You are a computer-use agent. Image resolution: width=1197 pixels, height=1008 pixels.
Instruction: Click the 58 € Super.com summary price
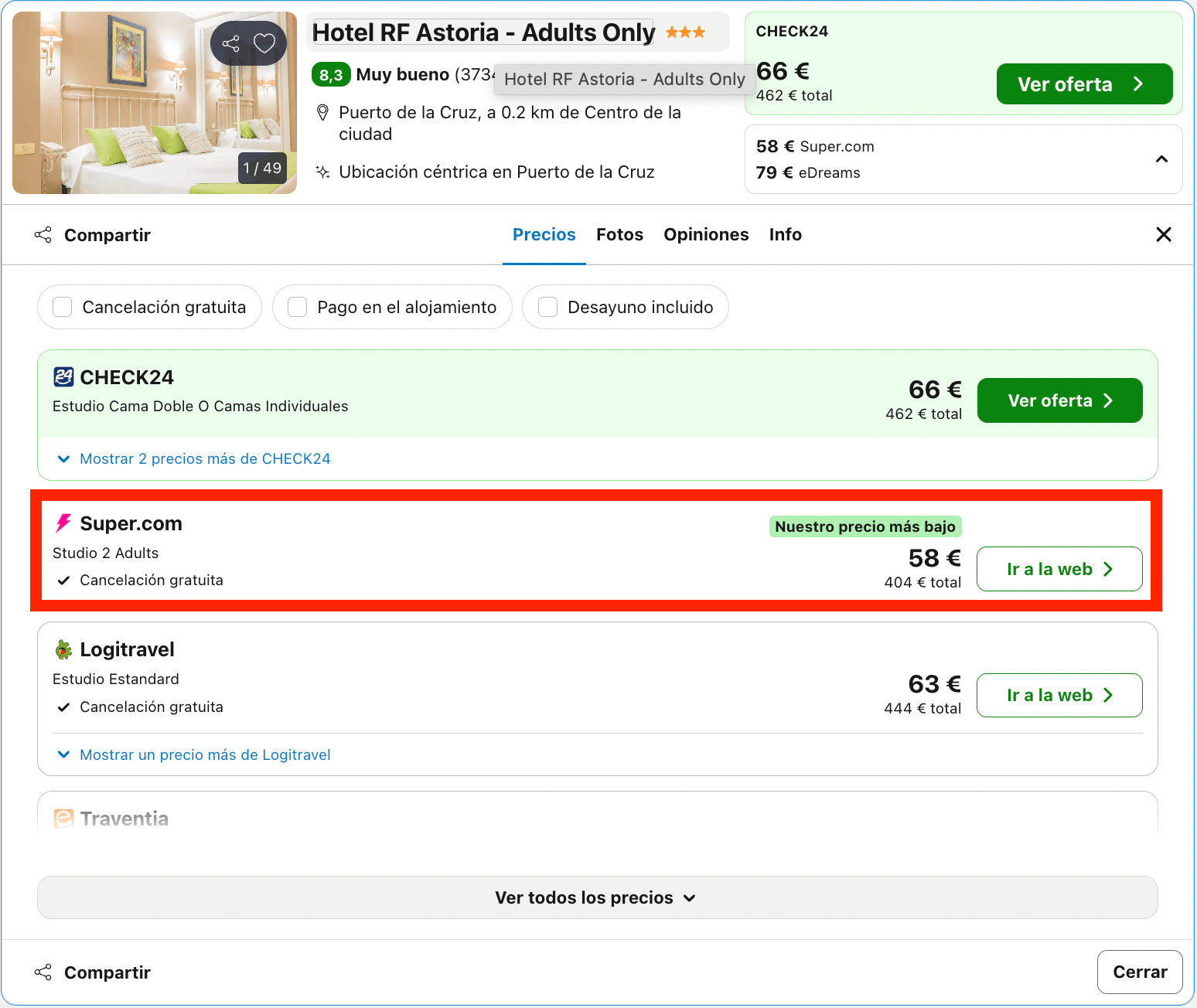tap(815, 147)
